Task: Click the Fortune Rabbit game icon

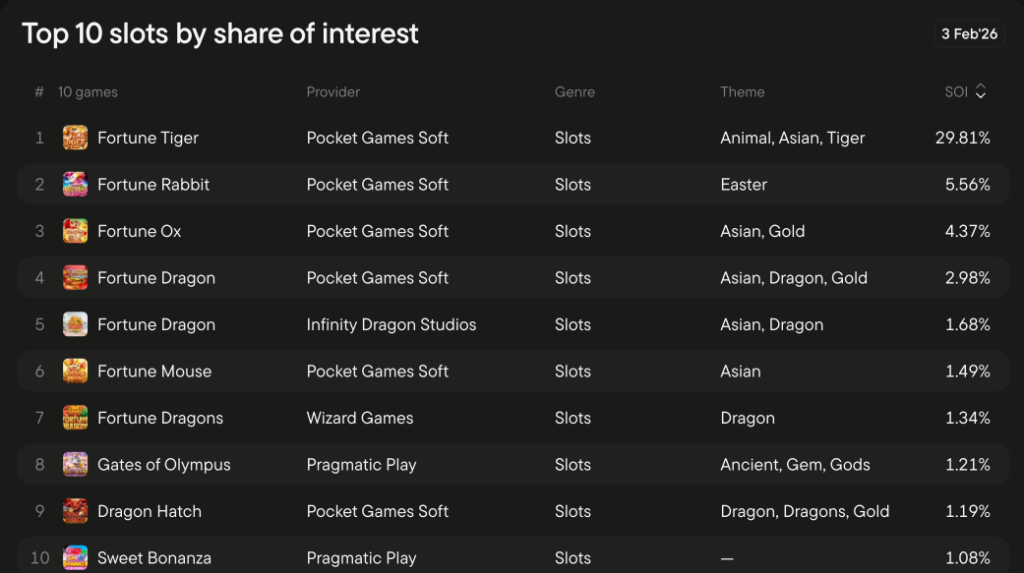Action: pyautogui.click(x=75, y=184)
